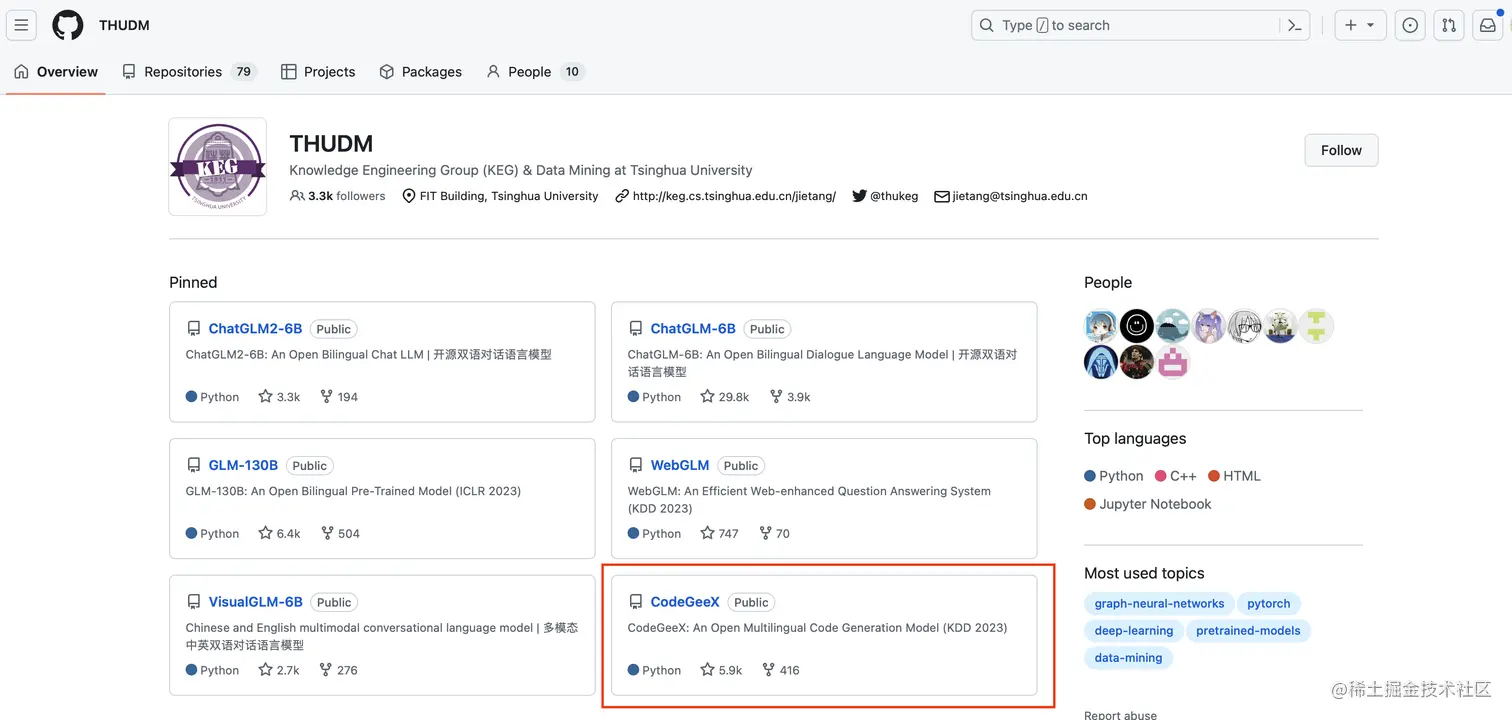Click the Pinned section heading
This screenshot has width=1512, height=720.
[x=193, y=283]
